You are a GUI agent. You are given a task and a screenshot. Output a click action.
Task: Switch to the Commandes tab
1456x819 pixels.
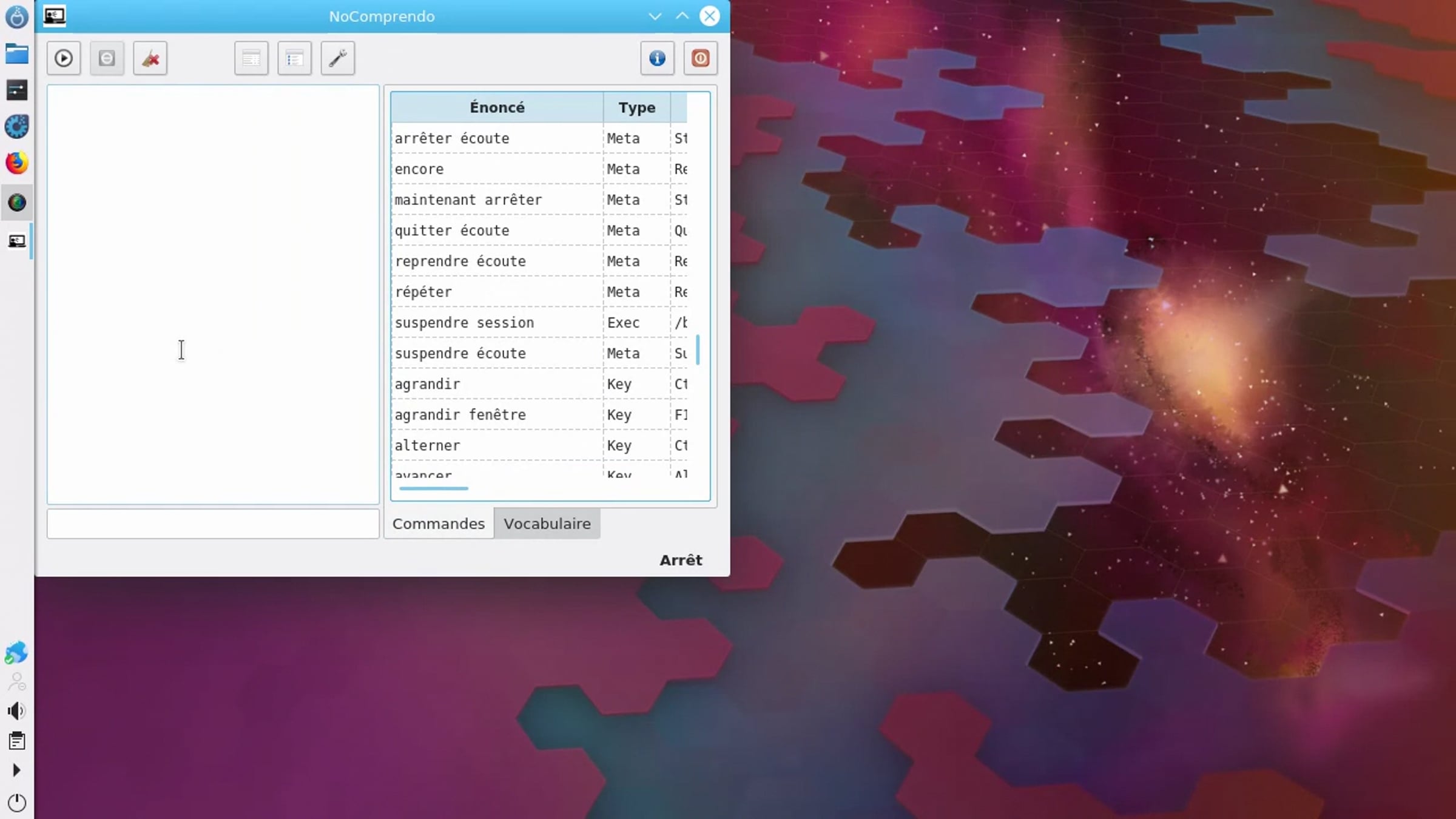click(x=439, y=524)
